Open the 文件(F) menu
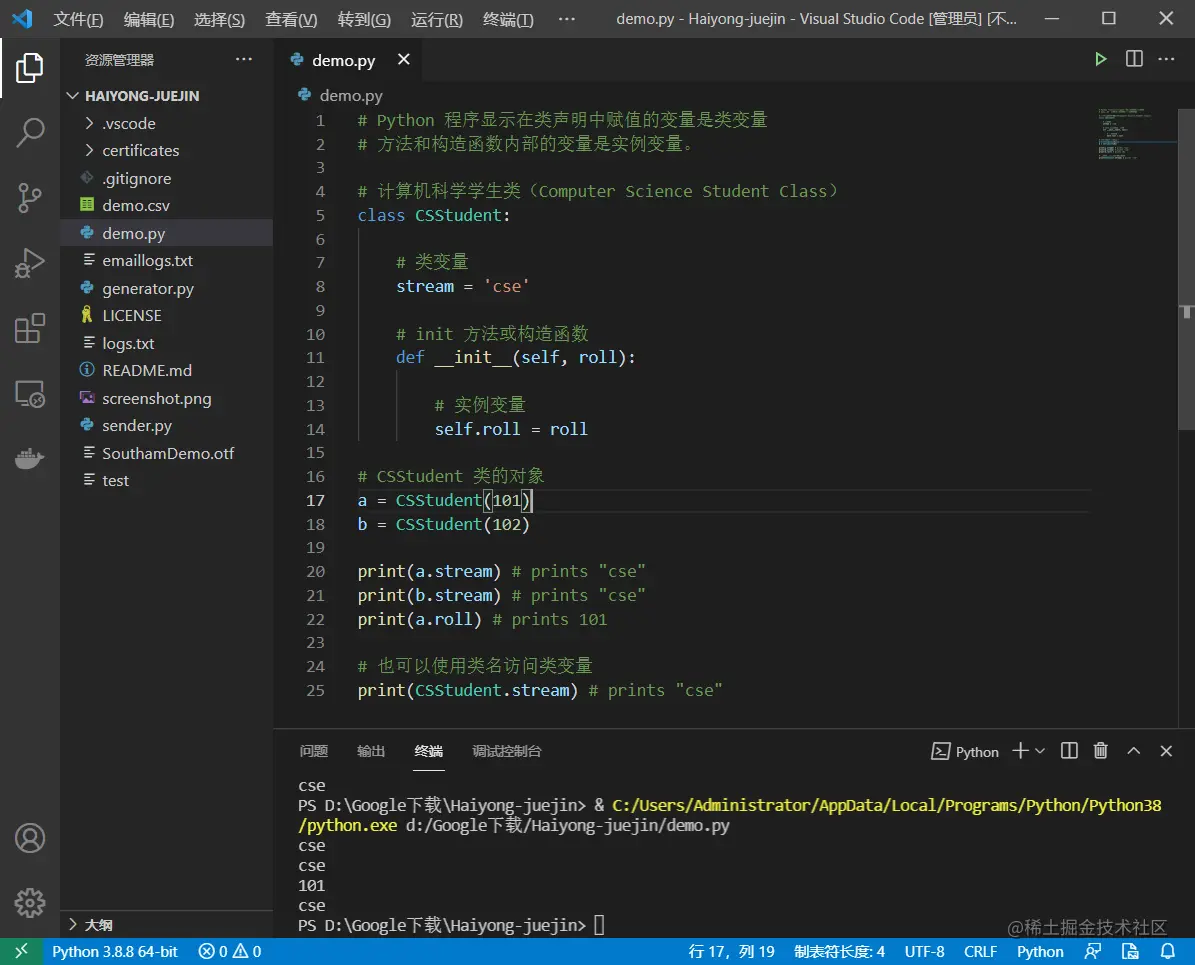1195x965 pixels. 78,19
